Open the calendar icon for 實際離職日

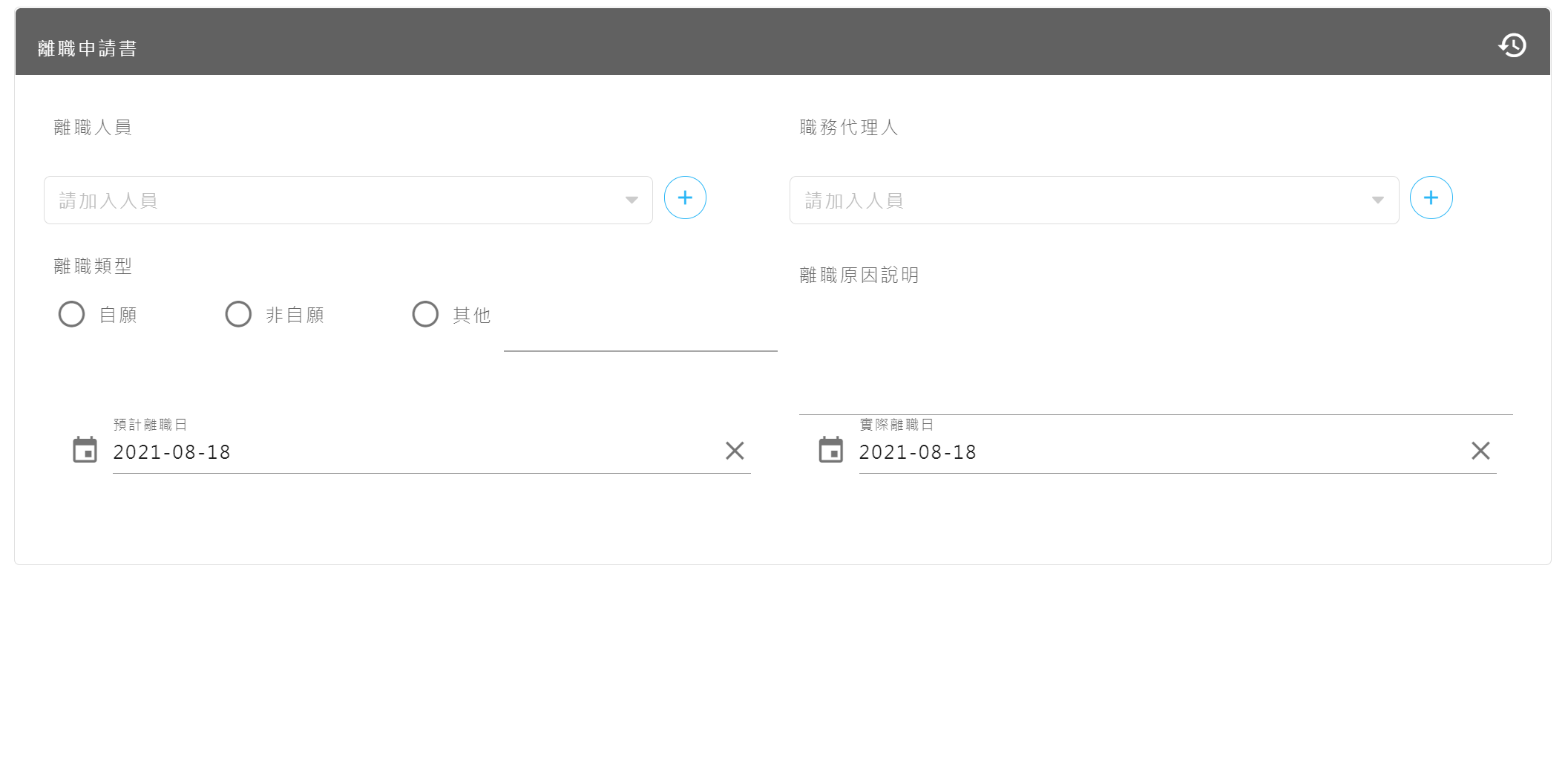click(x=830, y=450)
